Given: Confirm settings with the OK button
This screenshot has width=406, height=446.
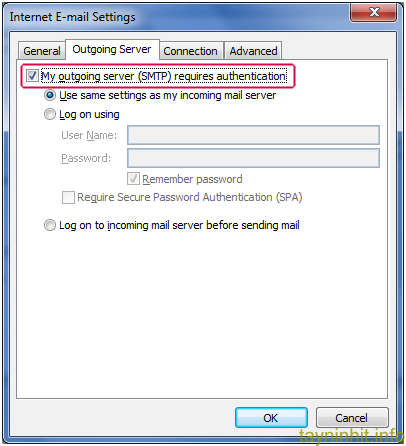Looking at the screenshot, I should coord(271,418).
